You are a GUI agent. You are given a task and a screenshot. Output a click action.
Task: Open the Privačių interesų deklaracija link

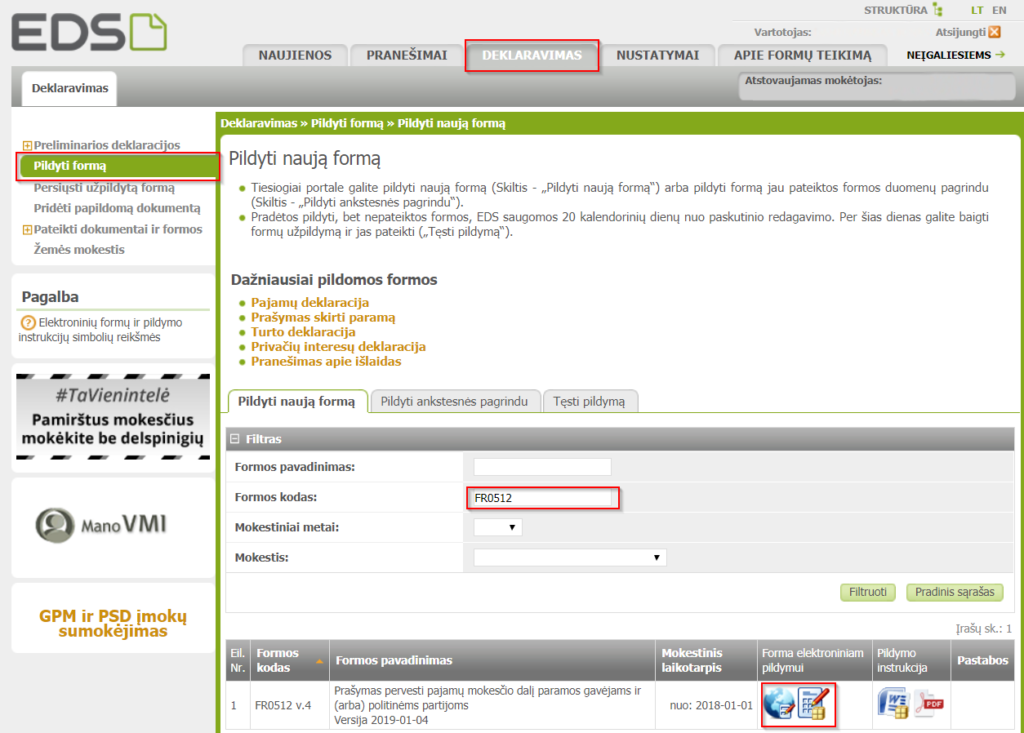coord(338,347)
